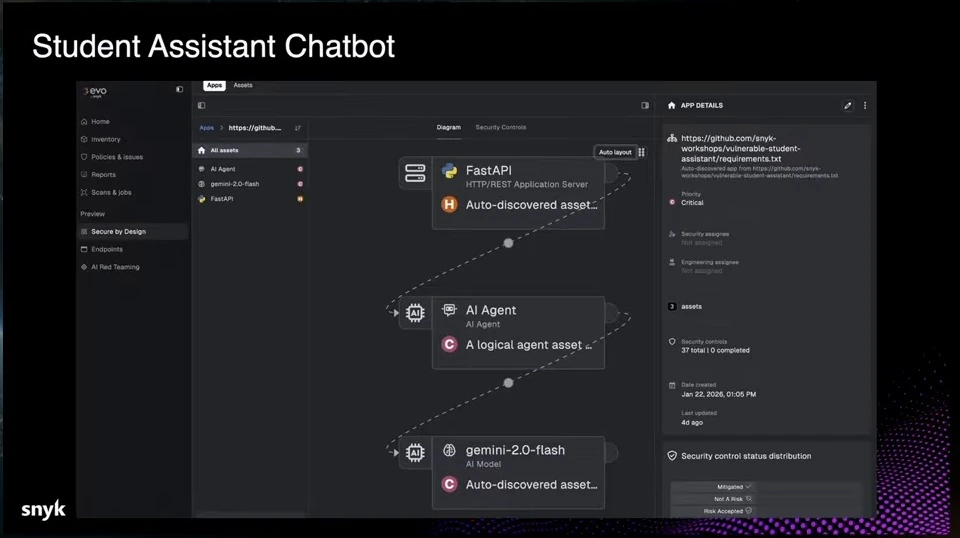Click the Auto layout button
Image resolution: width=960 pixels, height=538 pixels.
point(615,152)
